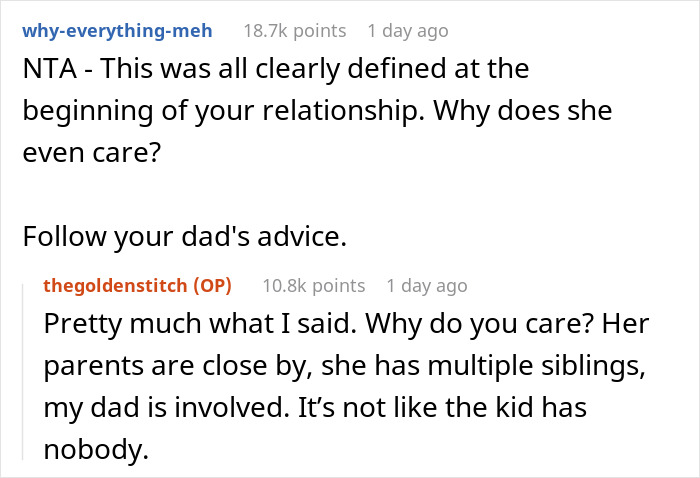The width and height of the screenshot is (700, 478).
Task: Open the OP reply's 1 day ago timestamp
Action: [427, 286]
